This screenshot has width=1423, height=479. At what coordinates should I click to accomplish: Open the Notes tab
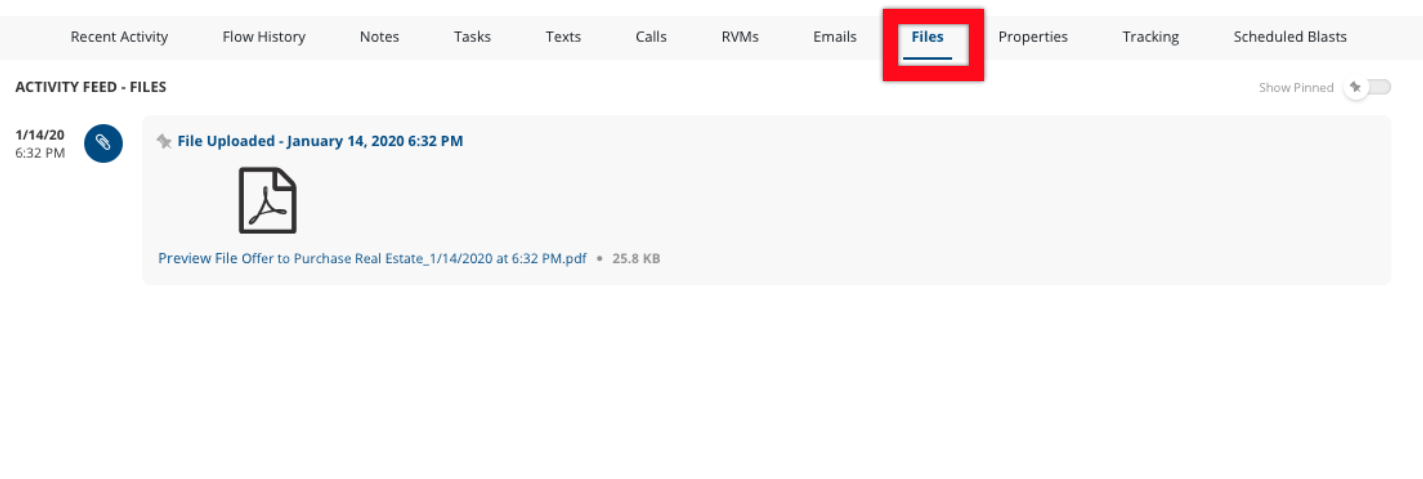tap(379, 37)
